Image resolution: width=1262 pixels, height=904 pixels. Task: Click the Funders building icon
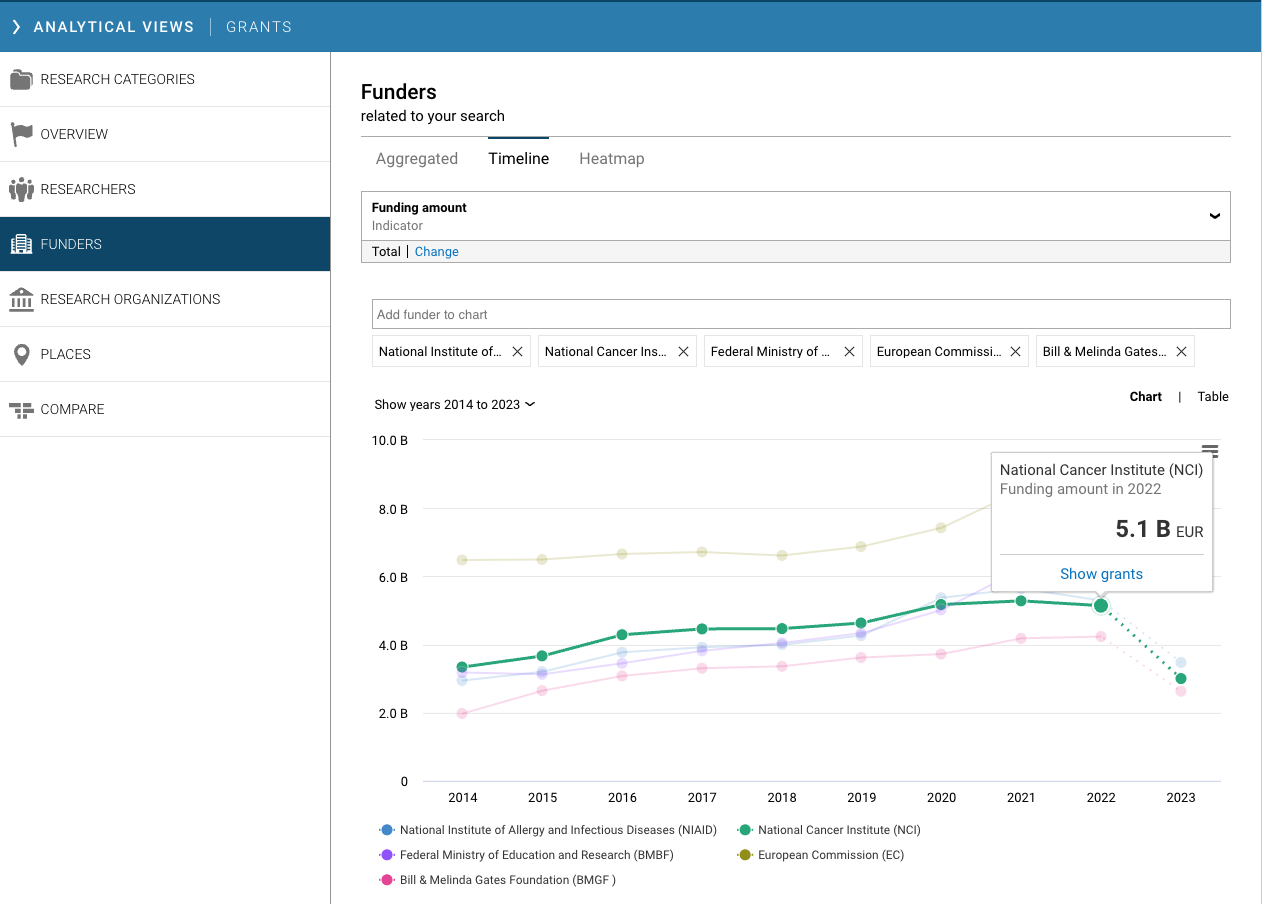[x=21, y=244]
